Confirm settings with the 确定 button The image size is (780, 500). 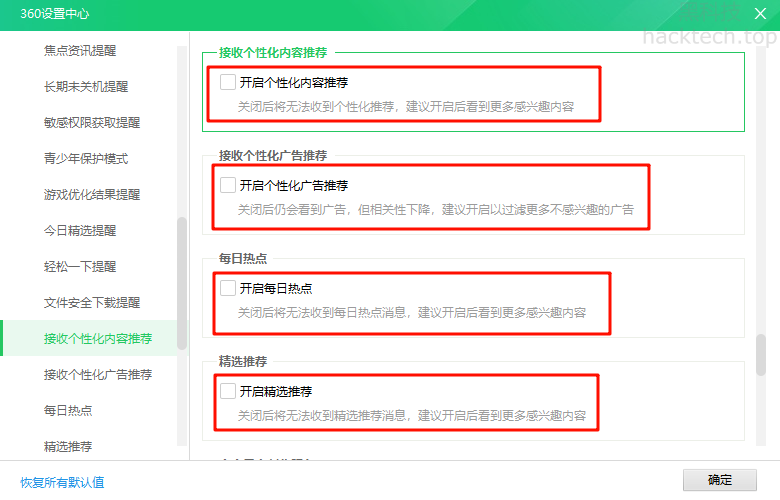(719, 480)
